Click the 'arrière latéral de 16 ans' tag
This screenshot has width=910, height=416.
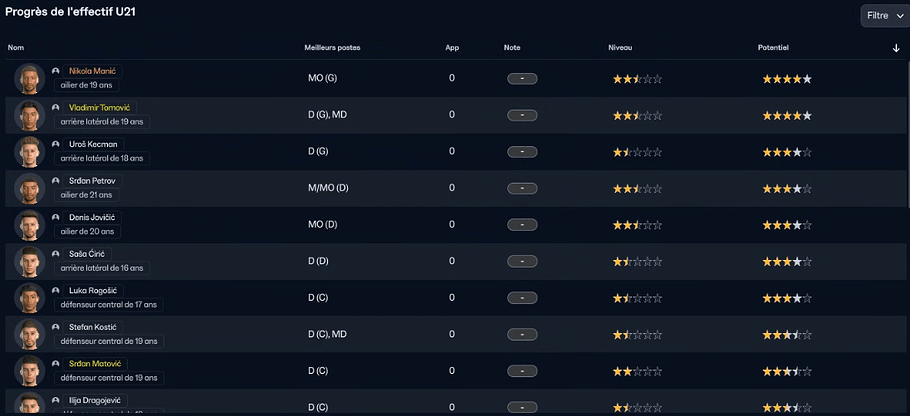[102, 267]
